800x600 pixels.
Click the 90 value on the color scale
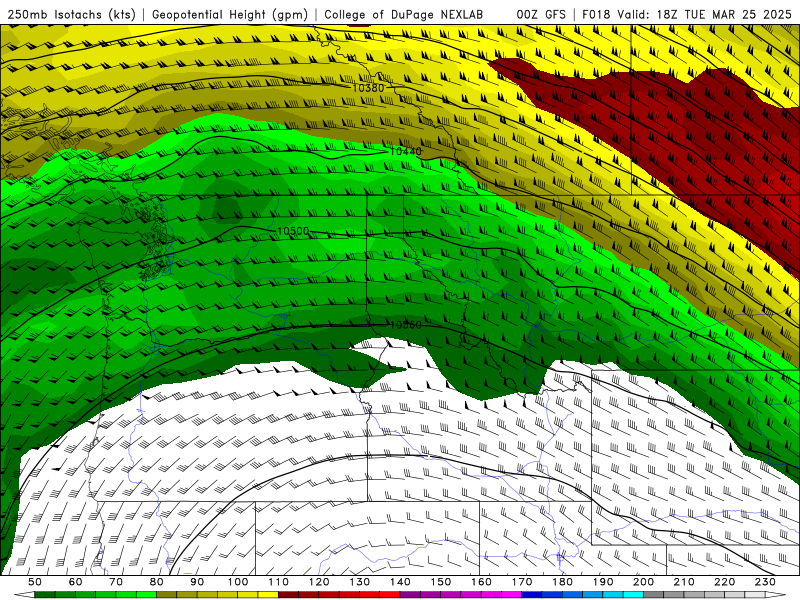pyautogui.click(x=197, y=582)
